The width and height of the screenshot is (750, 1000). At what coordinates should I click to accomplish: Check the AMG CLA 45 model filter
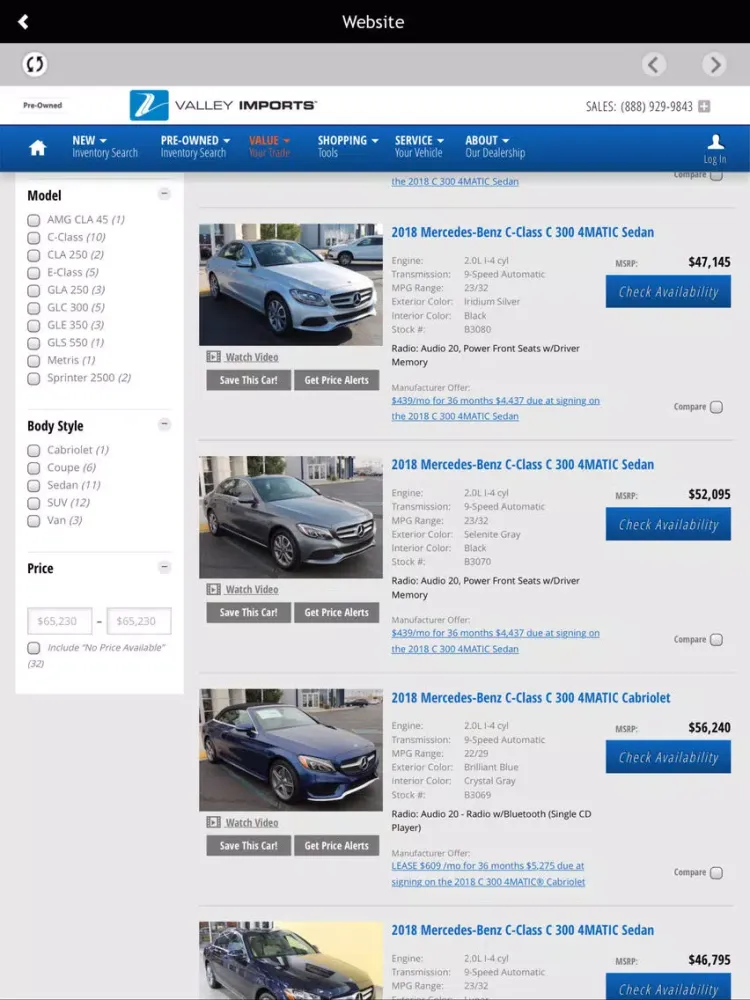click(34, 220)
